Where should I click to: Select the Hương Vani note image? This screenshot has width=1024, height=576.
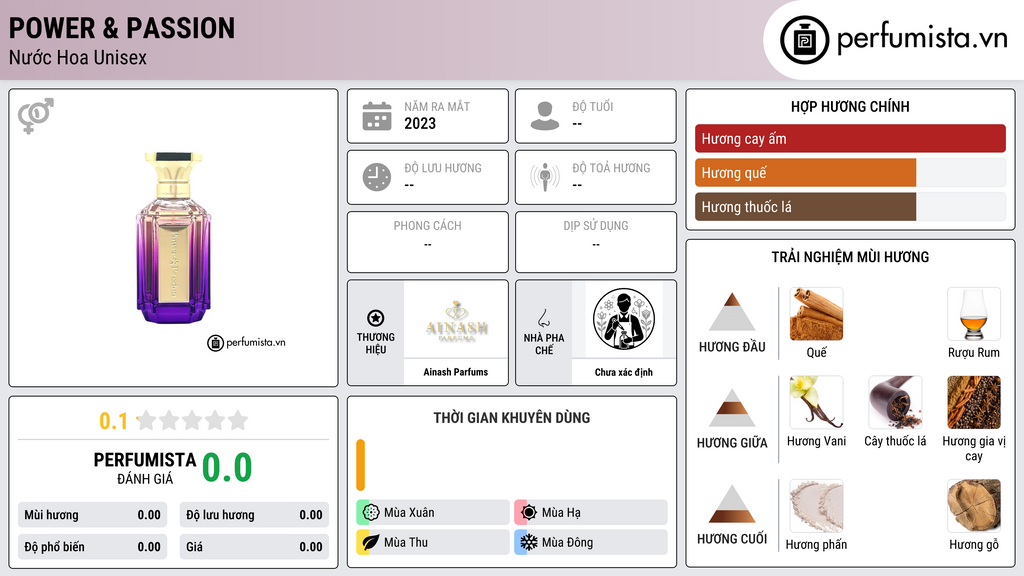816,402
